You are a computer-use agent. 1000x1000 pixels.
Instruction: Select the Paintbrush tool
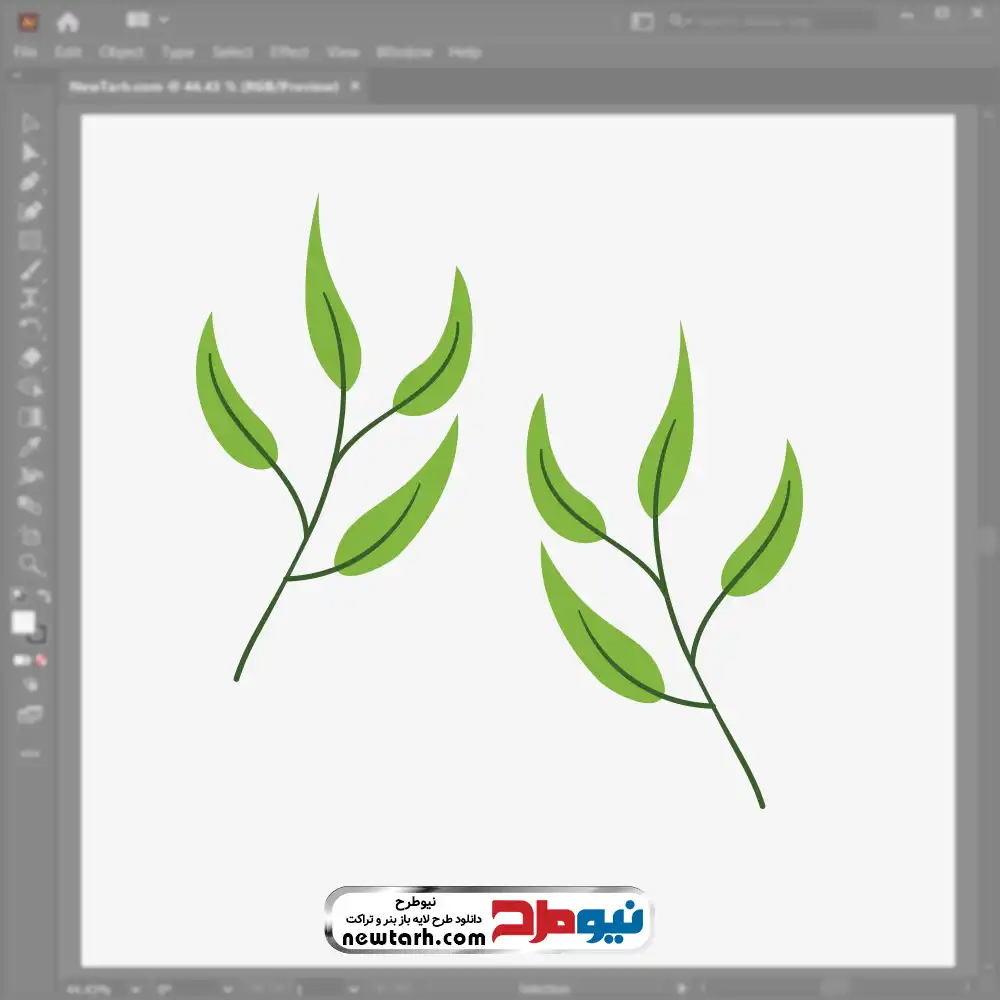coord(30,269)
